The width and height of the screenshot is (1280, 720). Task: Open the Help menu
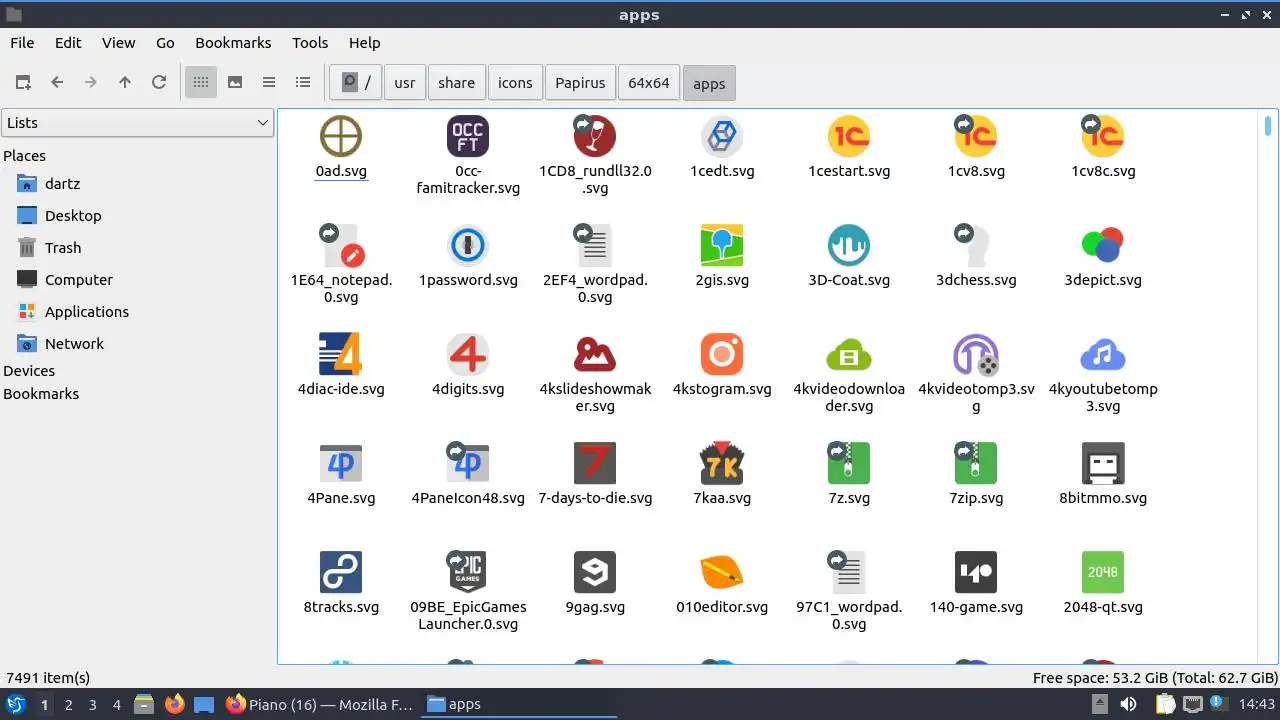(364, 43)
